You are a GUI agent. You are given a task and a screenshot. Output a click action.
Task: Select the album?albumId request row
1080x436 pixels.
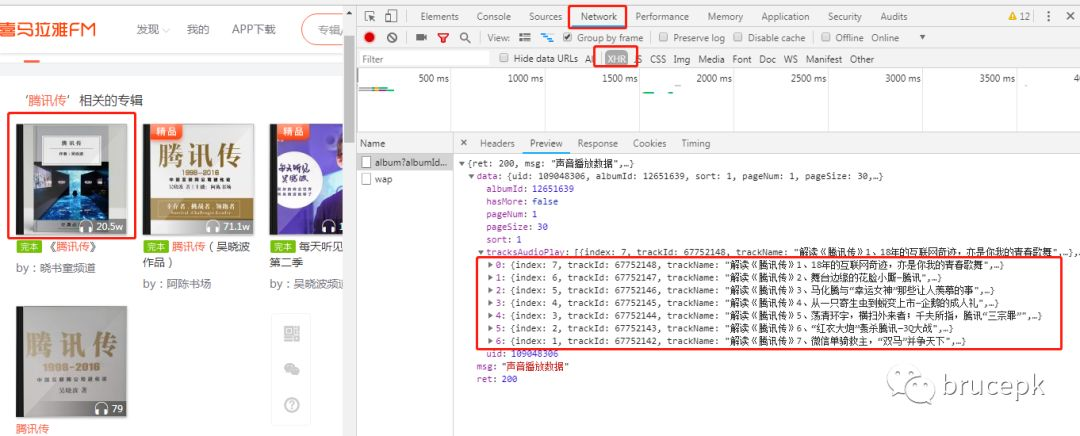pos(405,163)
